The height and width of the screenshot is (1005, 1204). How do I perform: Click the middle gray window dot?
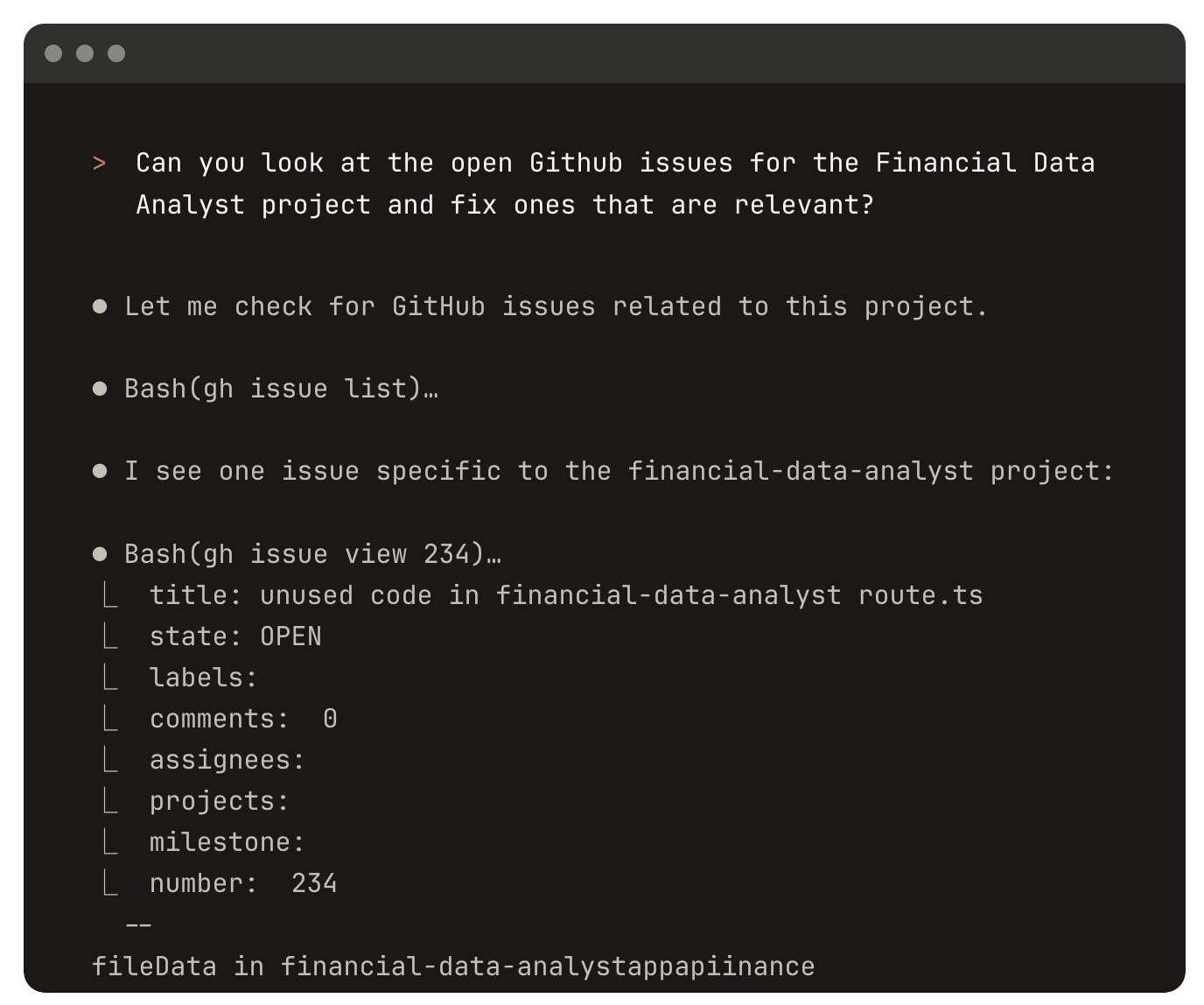pyautogui.click(x=85, y=53)
